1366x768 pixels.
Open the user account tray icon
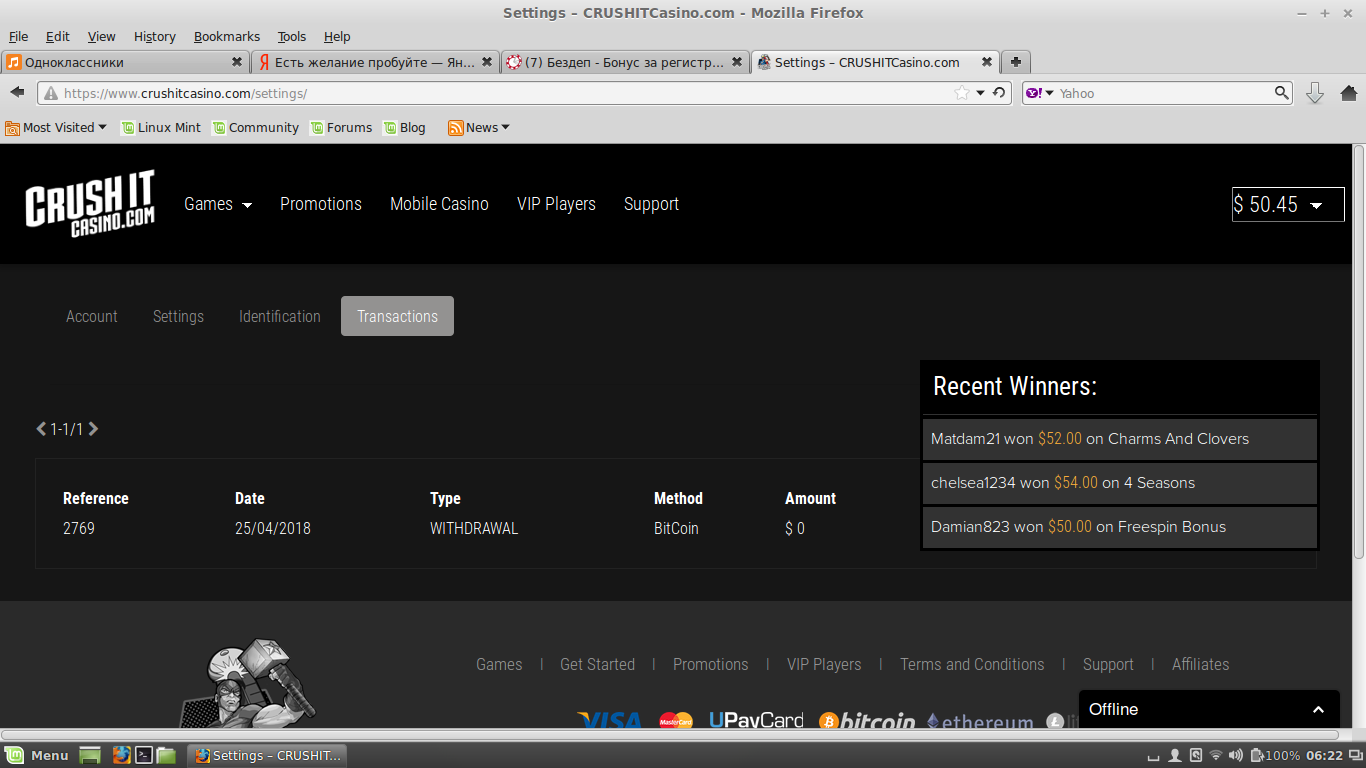click(x=1176, y=756)
